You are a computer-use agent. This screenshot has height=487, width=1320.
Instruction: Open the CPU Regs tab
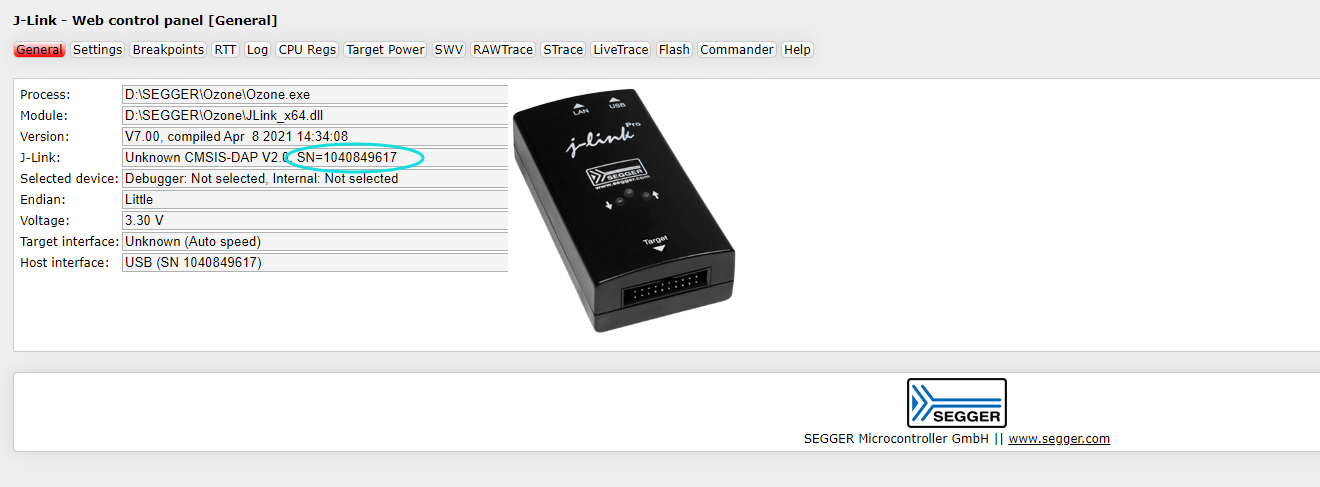click(x=307, y=49)
